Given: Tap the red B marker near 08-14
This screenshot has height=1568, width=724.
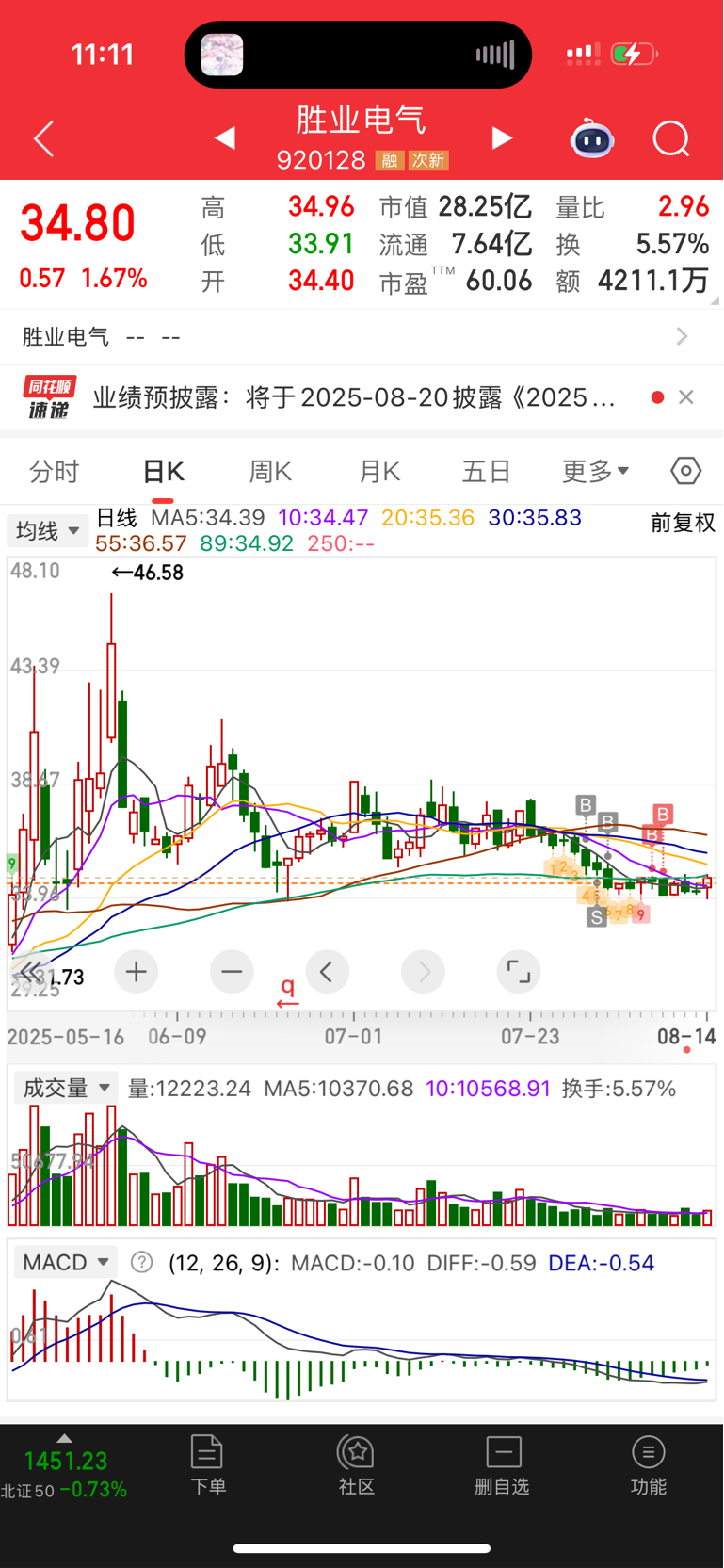Looking at the screenshot, I should pos(663,815).
